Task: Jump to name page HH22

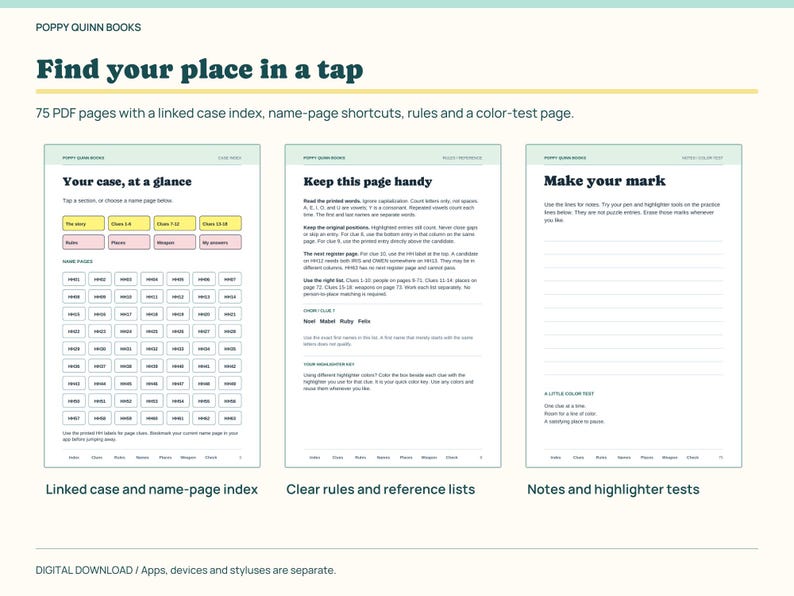Action: tap(74, 331)
